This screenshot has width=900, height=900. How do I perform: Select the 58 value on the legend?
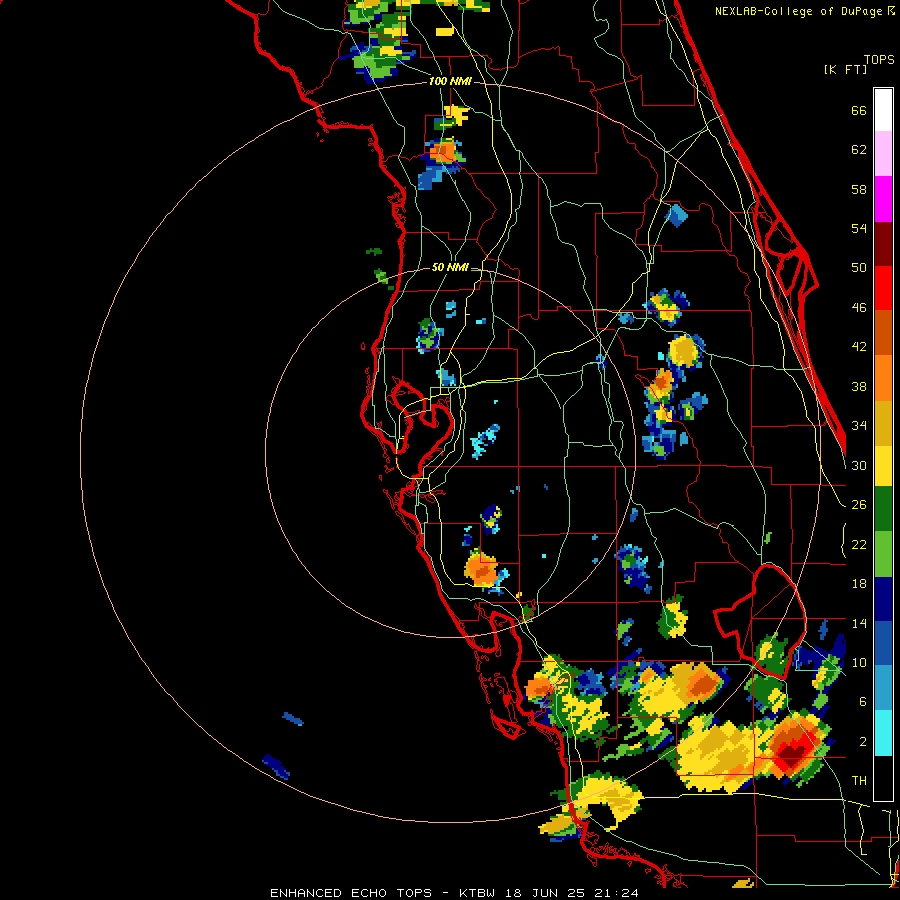click(859, 189)
